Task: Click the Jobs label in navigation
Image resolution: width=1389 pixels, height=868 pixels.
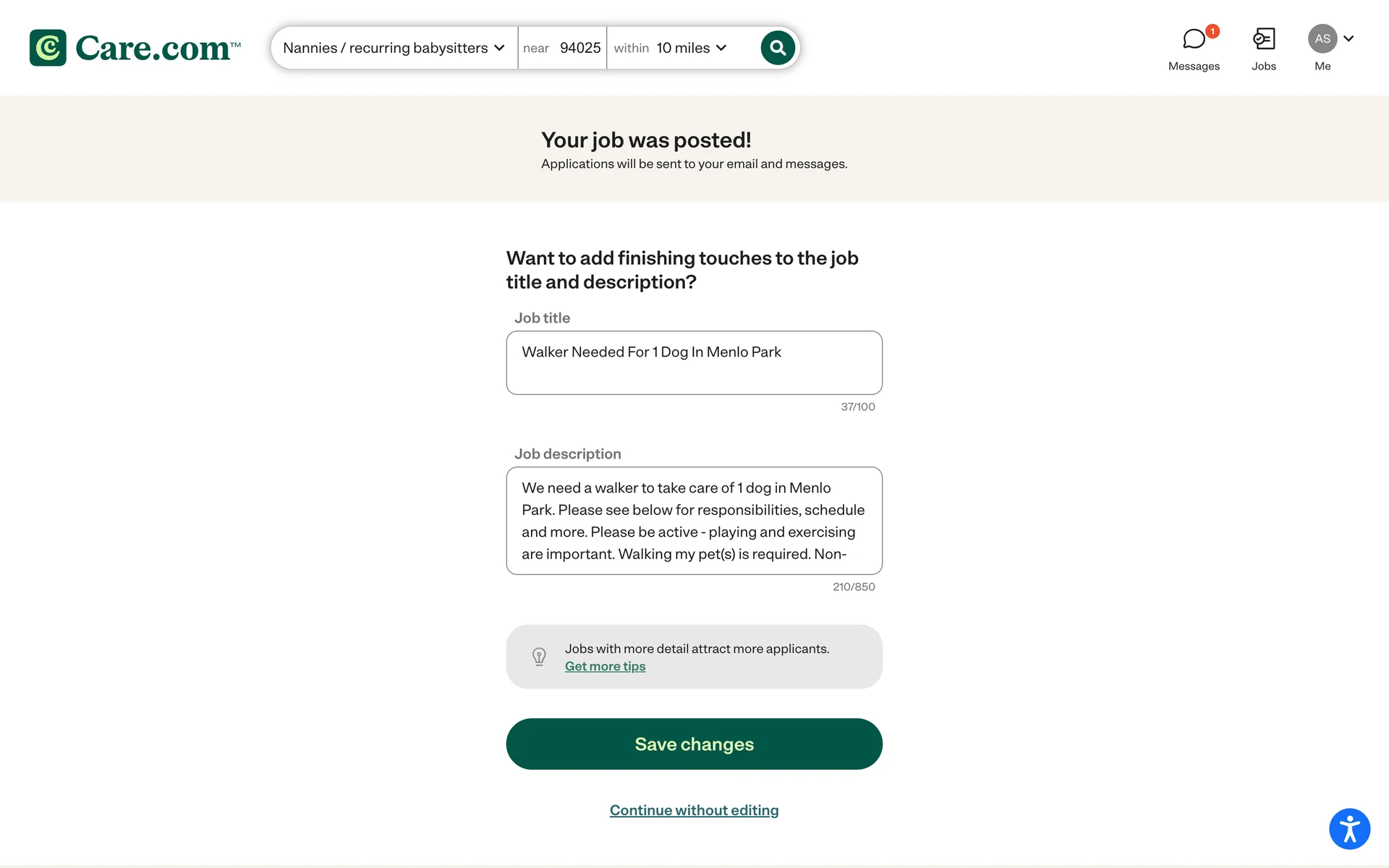Action: (1264, 67)
